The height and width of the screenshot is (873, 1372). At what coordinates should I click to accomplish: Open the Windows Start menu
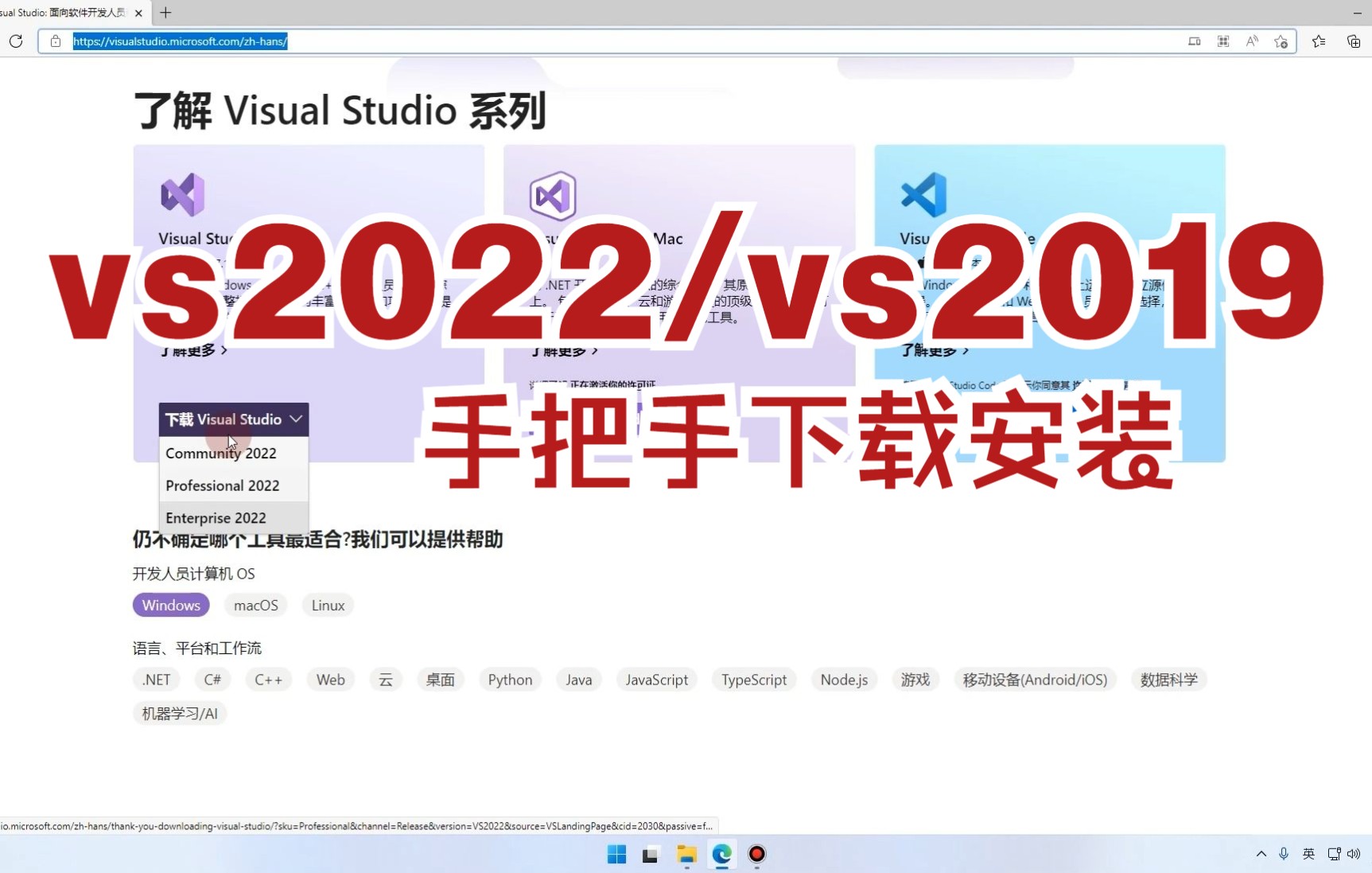[616, 855]
